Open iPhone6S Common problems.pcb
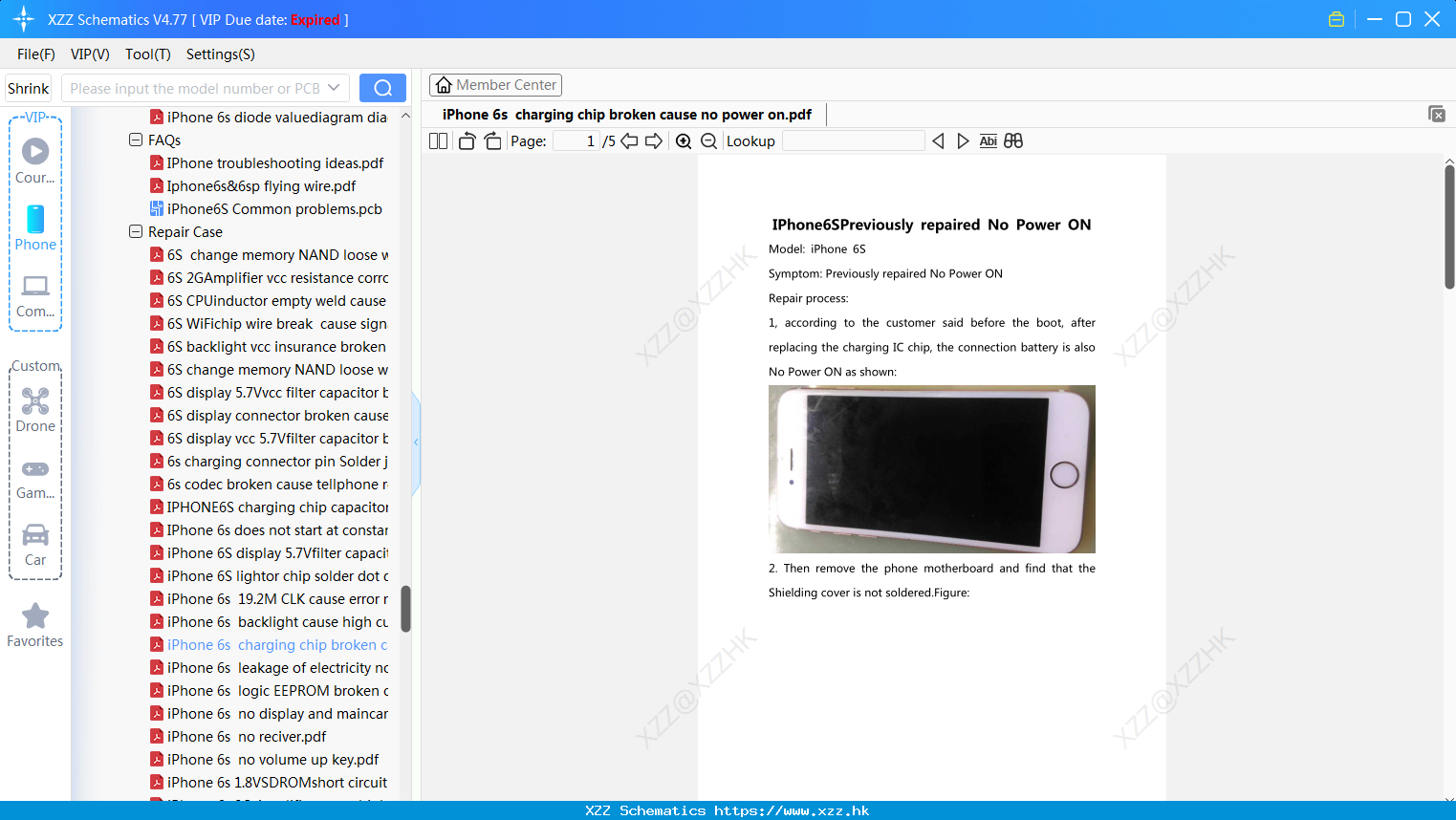The height and width of the screenshot is (820, 1456). tap(267, 209)
